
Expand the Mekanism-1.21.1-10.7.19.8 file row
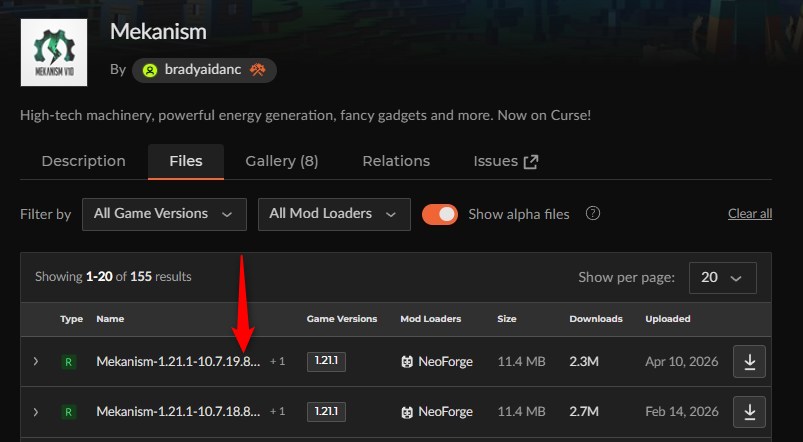pyautogui.click(x=35, y=361)
